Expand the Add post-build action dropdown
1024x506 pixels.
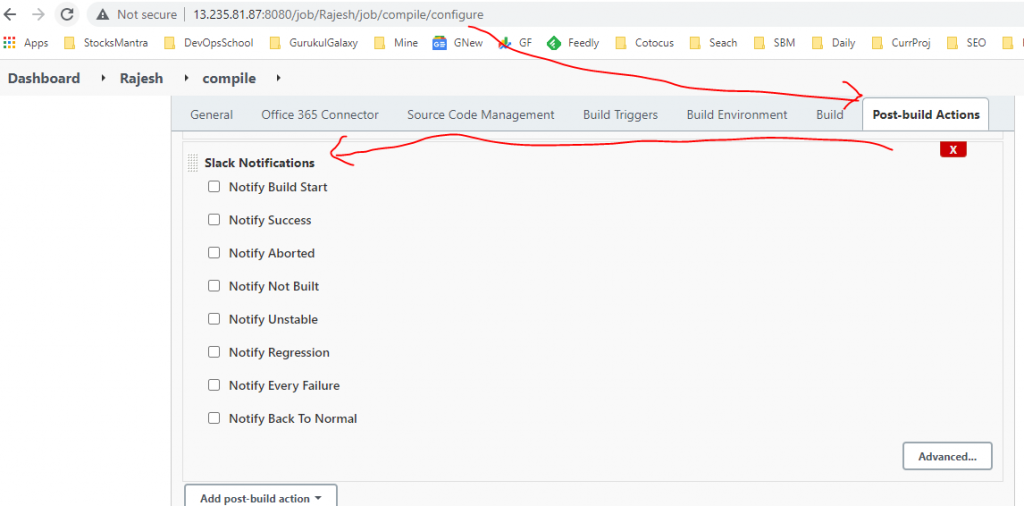[x=260, y=498]
